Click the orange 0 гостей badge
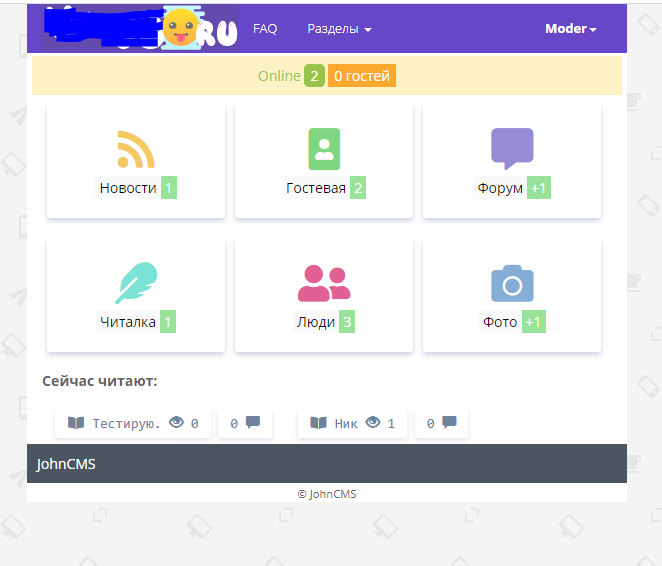 [x=362, y=76]
